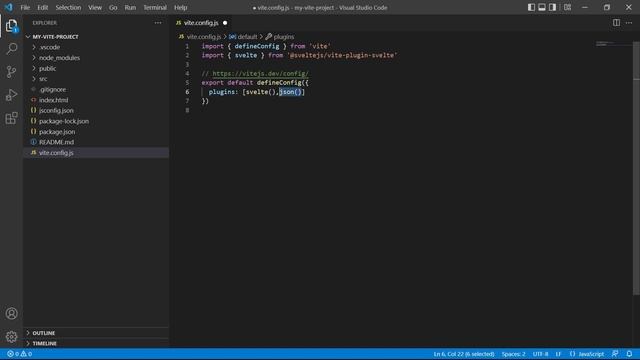Open the View menu
This screenshot has width=640, height=360.
pos(95,7)
